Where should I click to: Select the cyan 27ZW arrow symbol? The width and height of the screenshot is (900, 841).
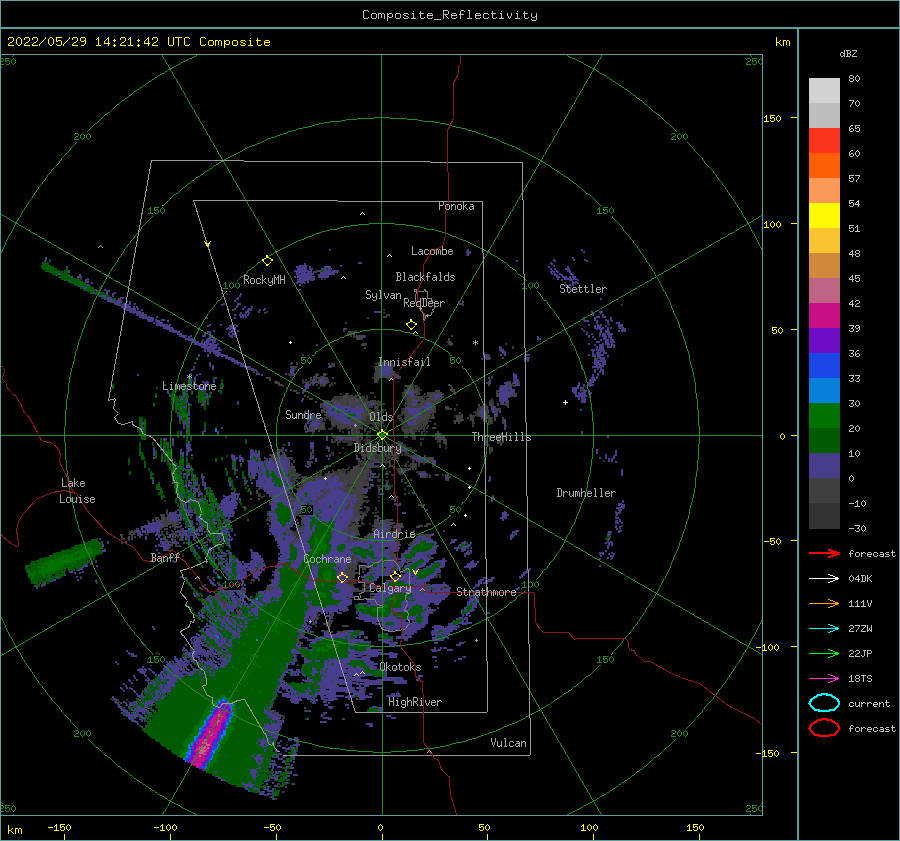824,629
